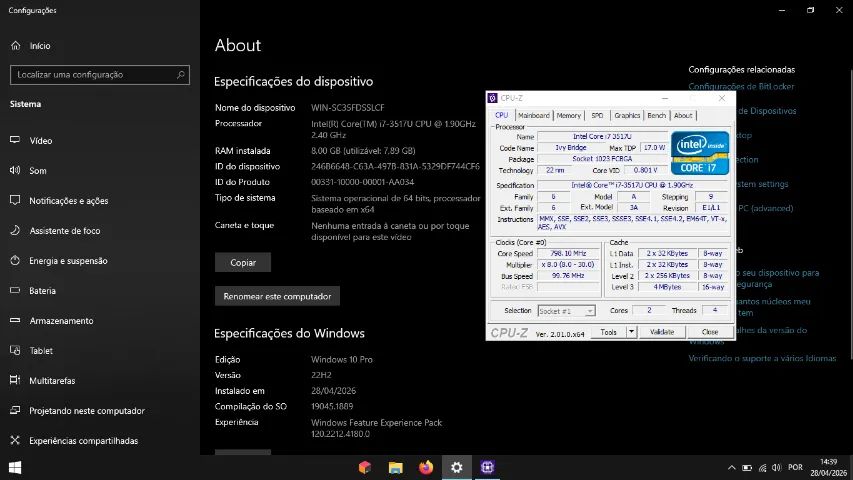The height and width of the screenshot is (480, 853).
Task: Click Validate button in CPU-Z
Action: point(662,332)
